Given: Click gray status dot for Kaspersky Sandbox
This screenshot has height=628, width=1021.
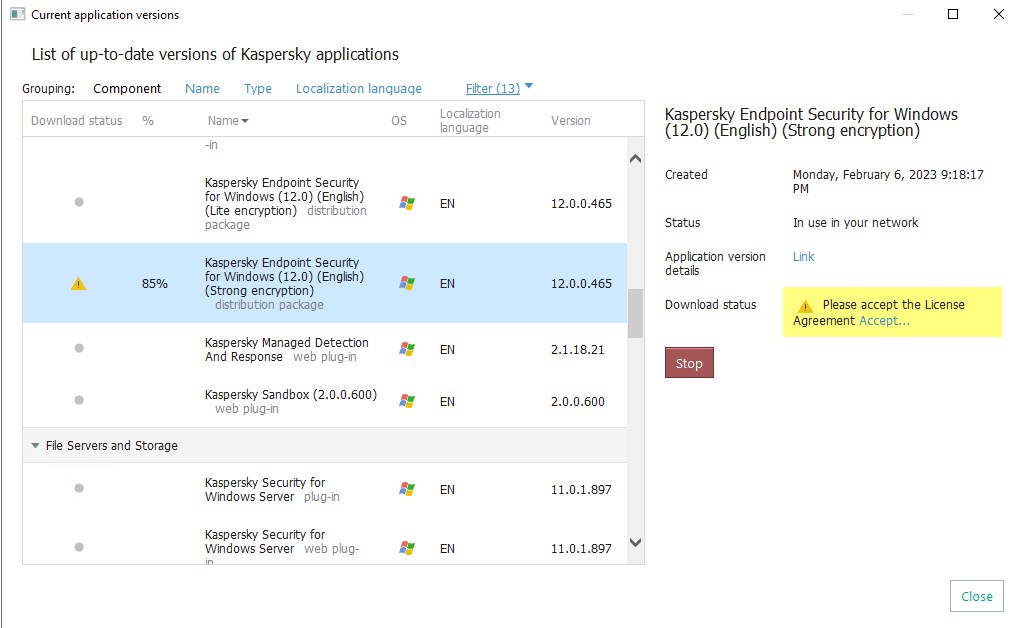Looking at the screenshot, I should tap(79, 400).
